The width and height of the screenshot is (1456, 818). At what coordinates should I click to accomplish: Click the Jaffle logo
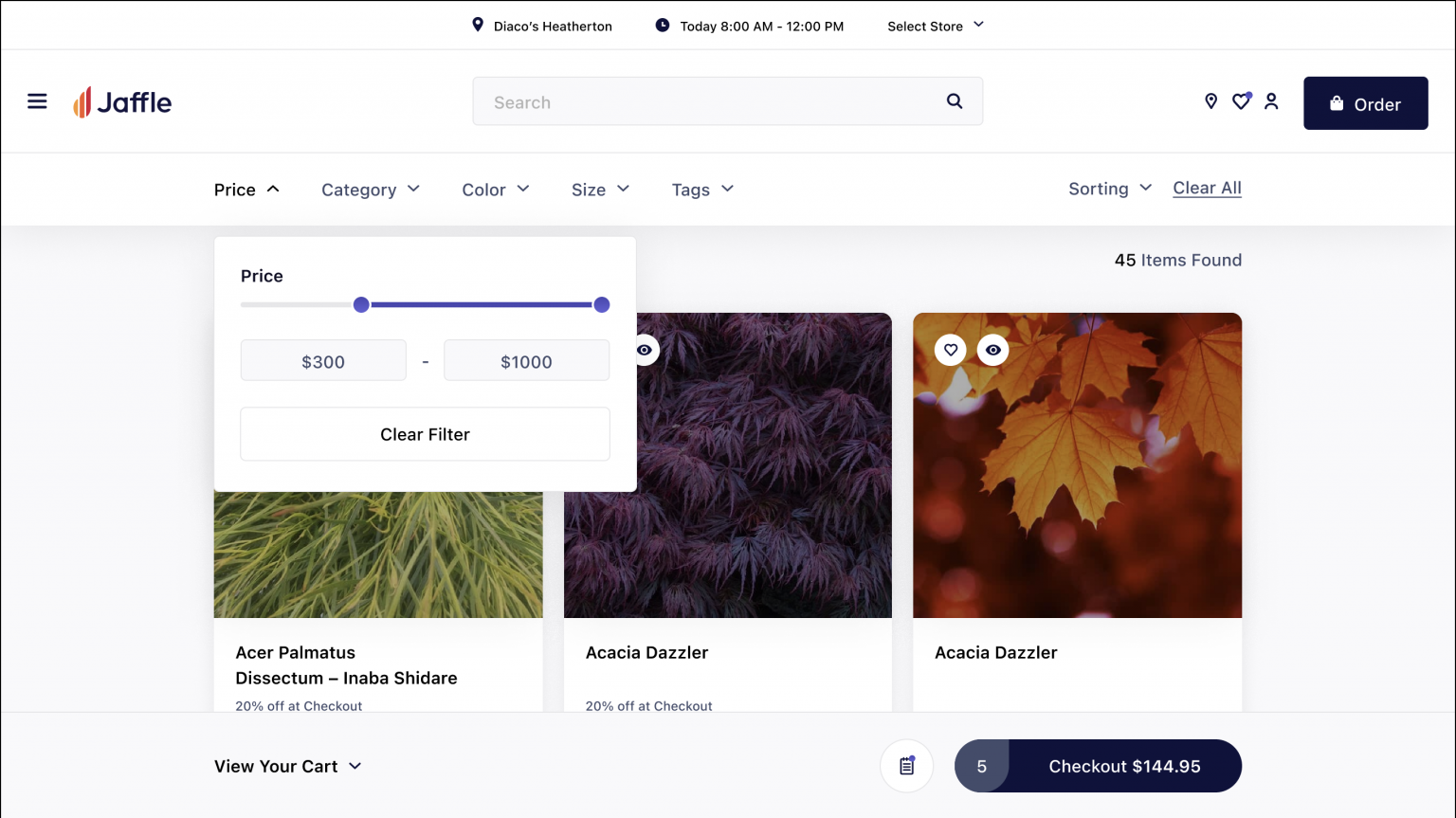coord(122,101)
